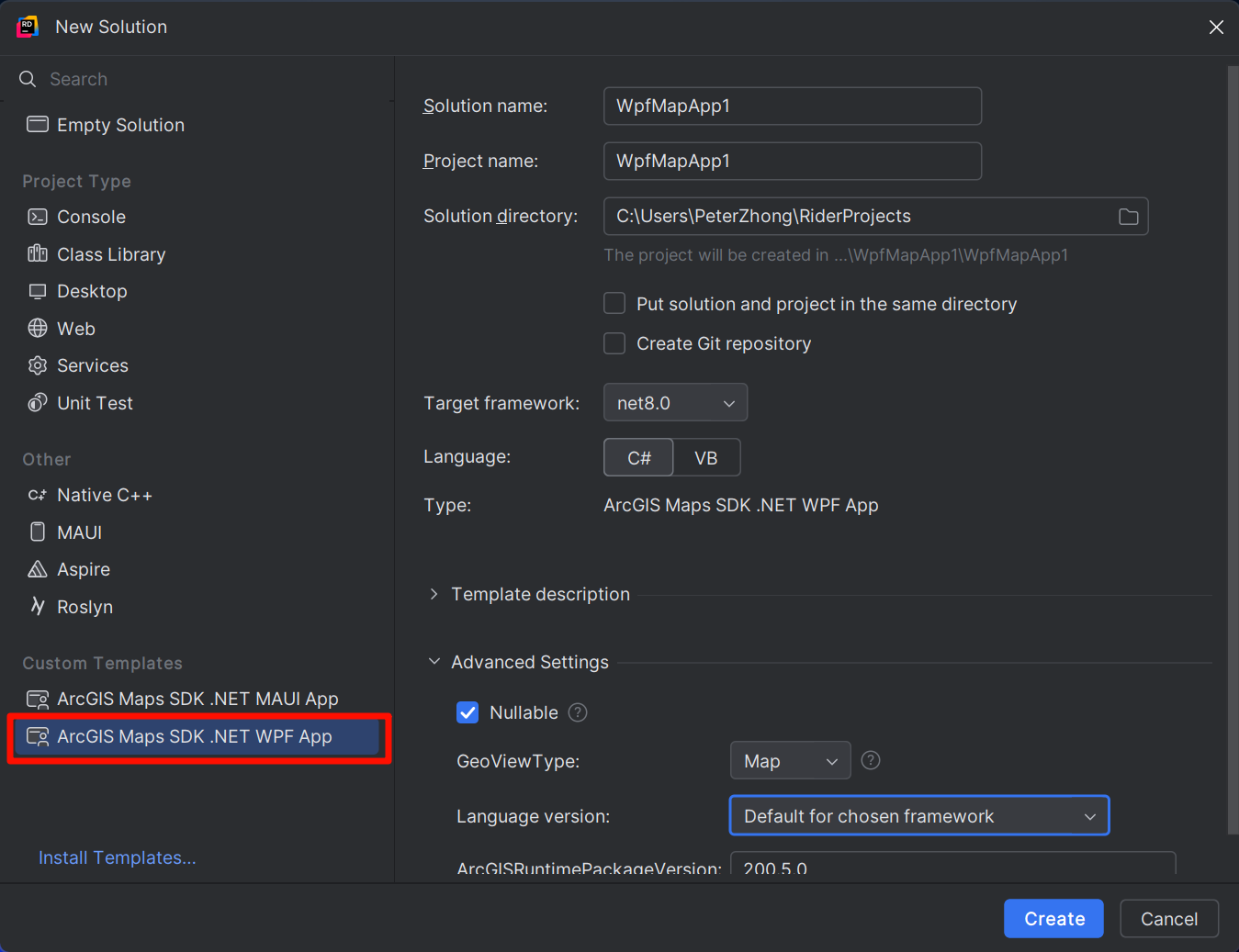The width and height of the screenshot is (1239, 952).
Task: Select ArcGIS Maps SDK .NET WPF App
Action: (x=197, y=736)
